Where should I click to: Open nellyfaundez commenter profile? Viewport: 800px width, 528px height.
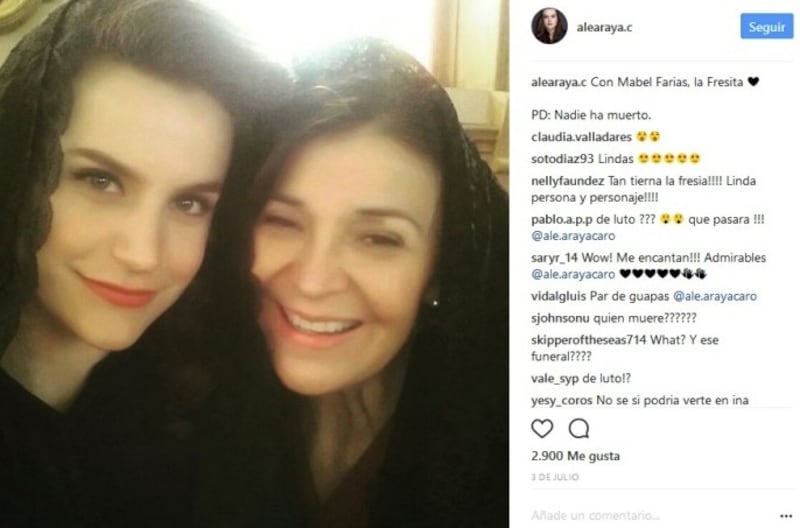567,181
